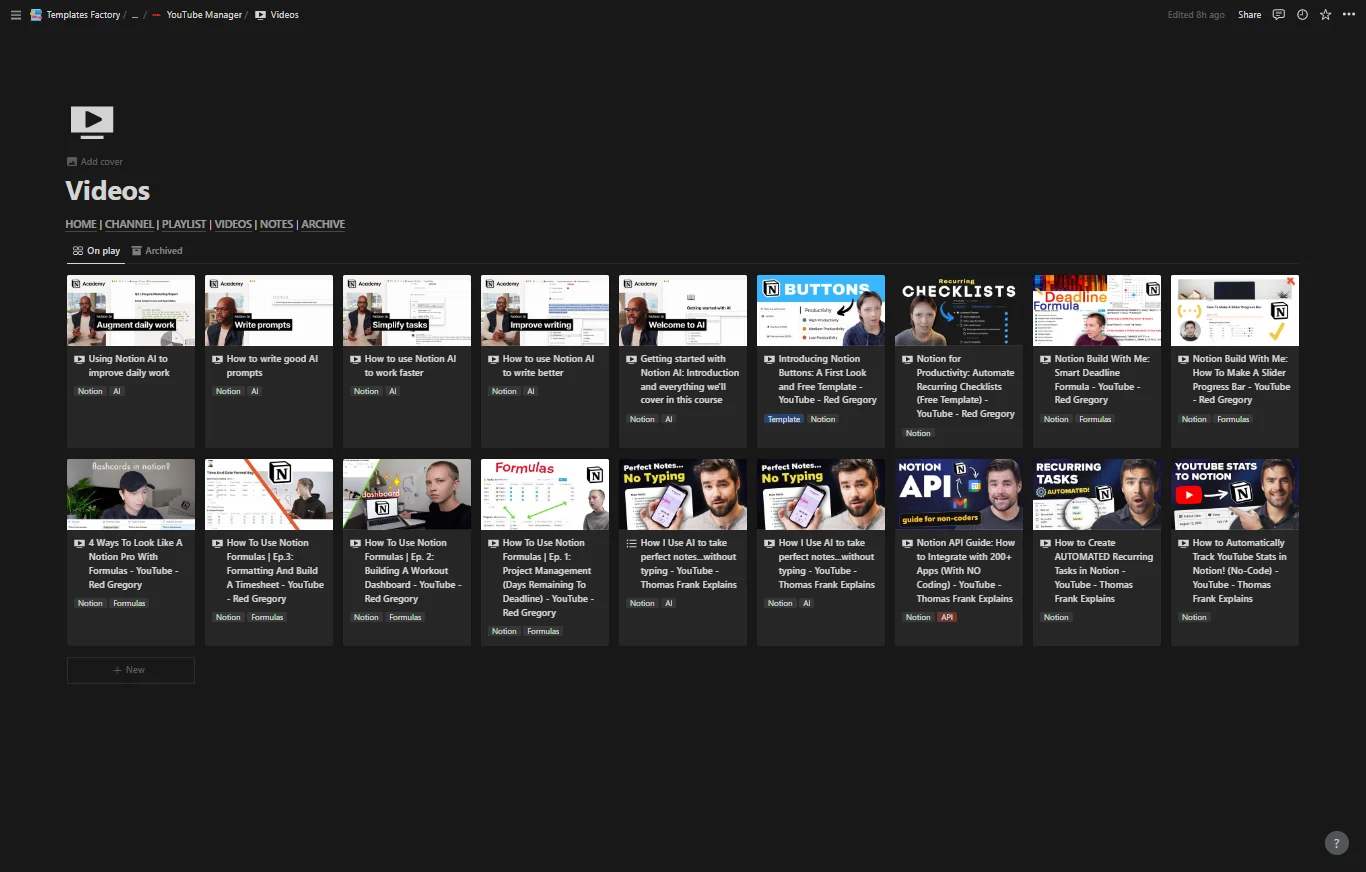Open the CHANNEL navigation link
1366x872 pixels.
coord(129,225)
